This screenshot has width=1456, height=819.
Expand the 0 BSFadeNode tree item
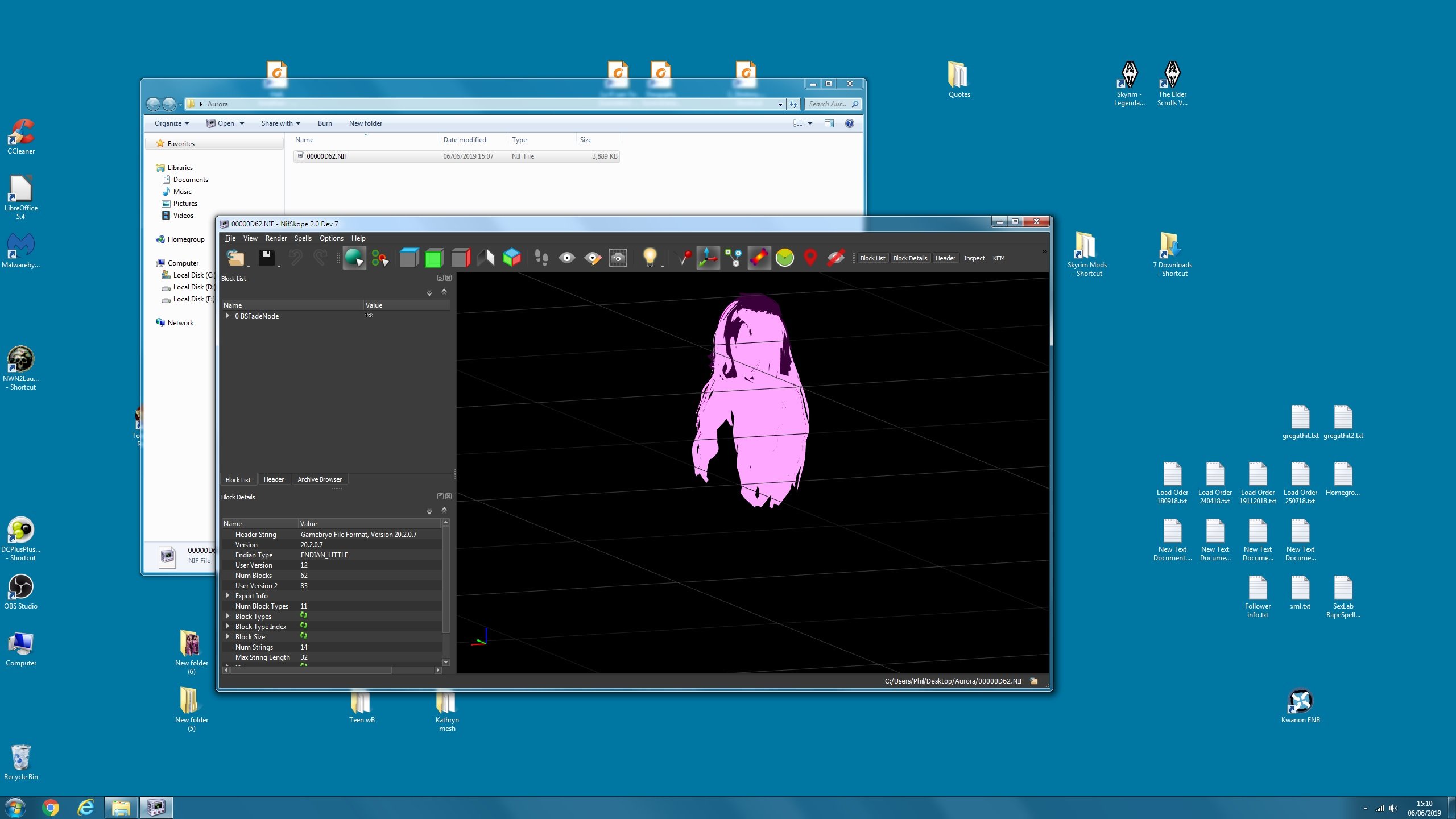(227, 316)
